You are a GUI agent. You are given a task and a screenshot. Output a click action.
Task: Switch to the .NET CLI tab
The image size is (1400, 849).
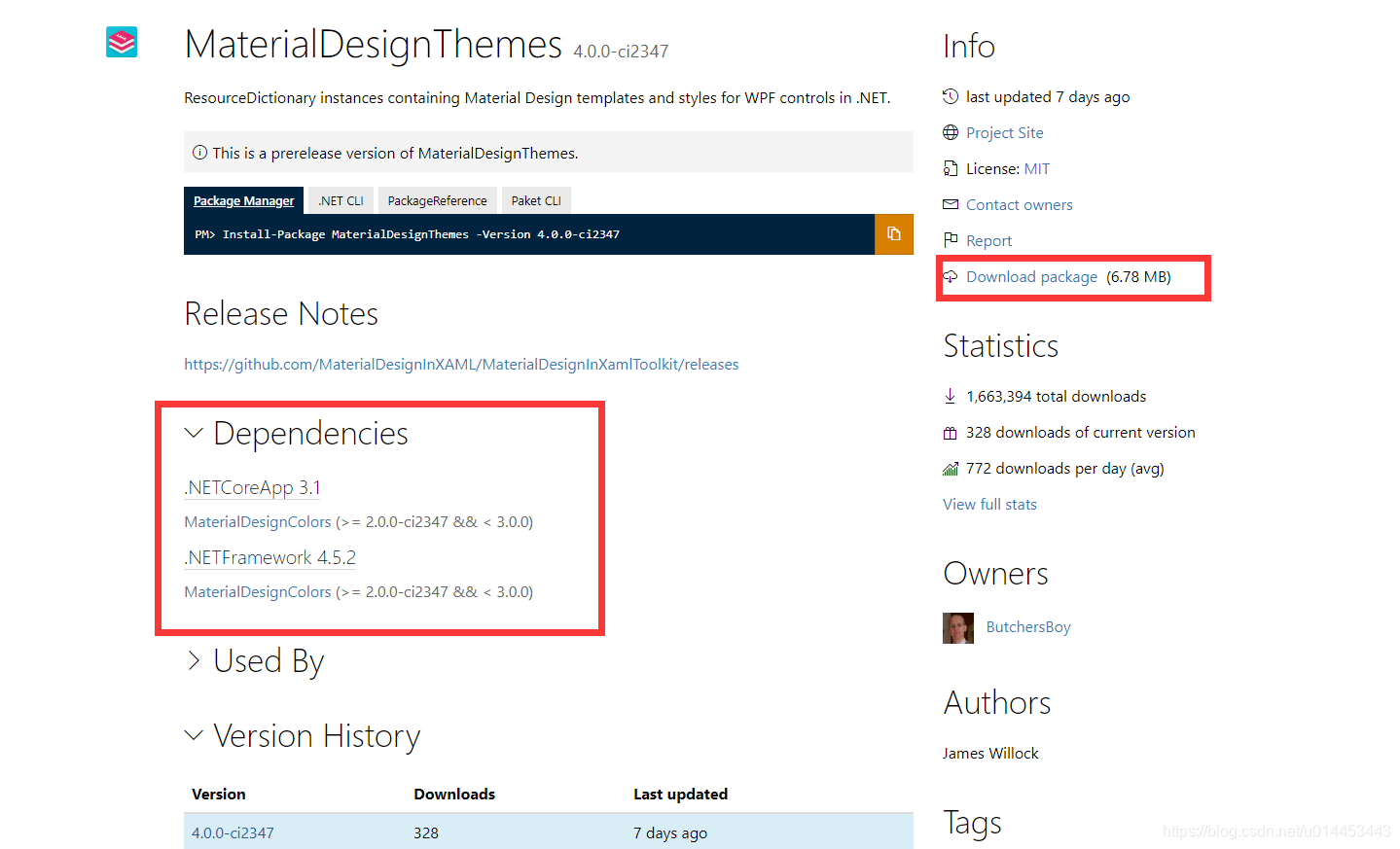click(x=341, y=200)
